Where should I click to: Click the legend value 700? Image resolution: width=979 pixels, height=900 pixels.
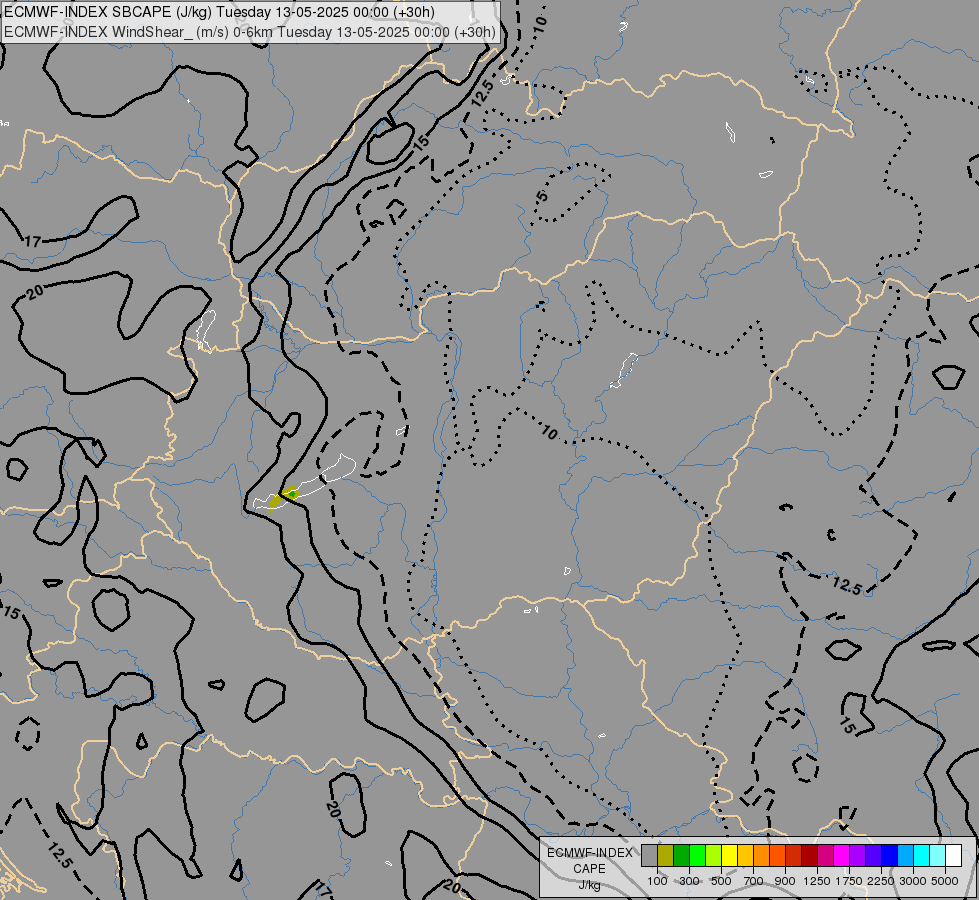pos(754,881)
